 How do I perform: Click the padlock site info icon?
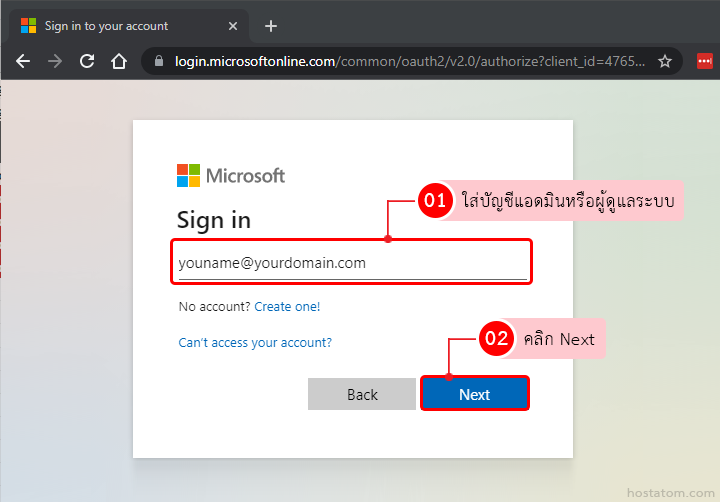click(159, 62)
